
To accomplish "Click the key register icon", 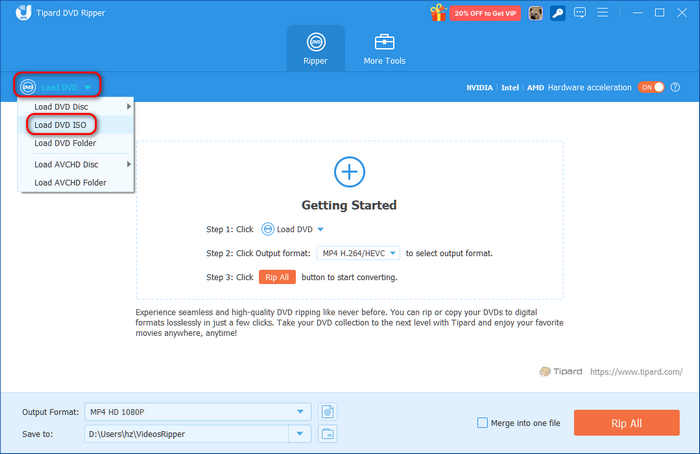I will 558,13.
